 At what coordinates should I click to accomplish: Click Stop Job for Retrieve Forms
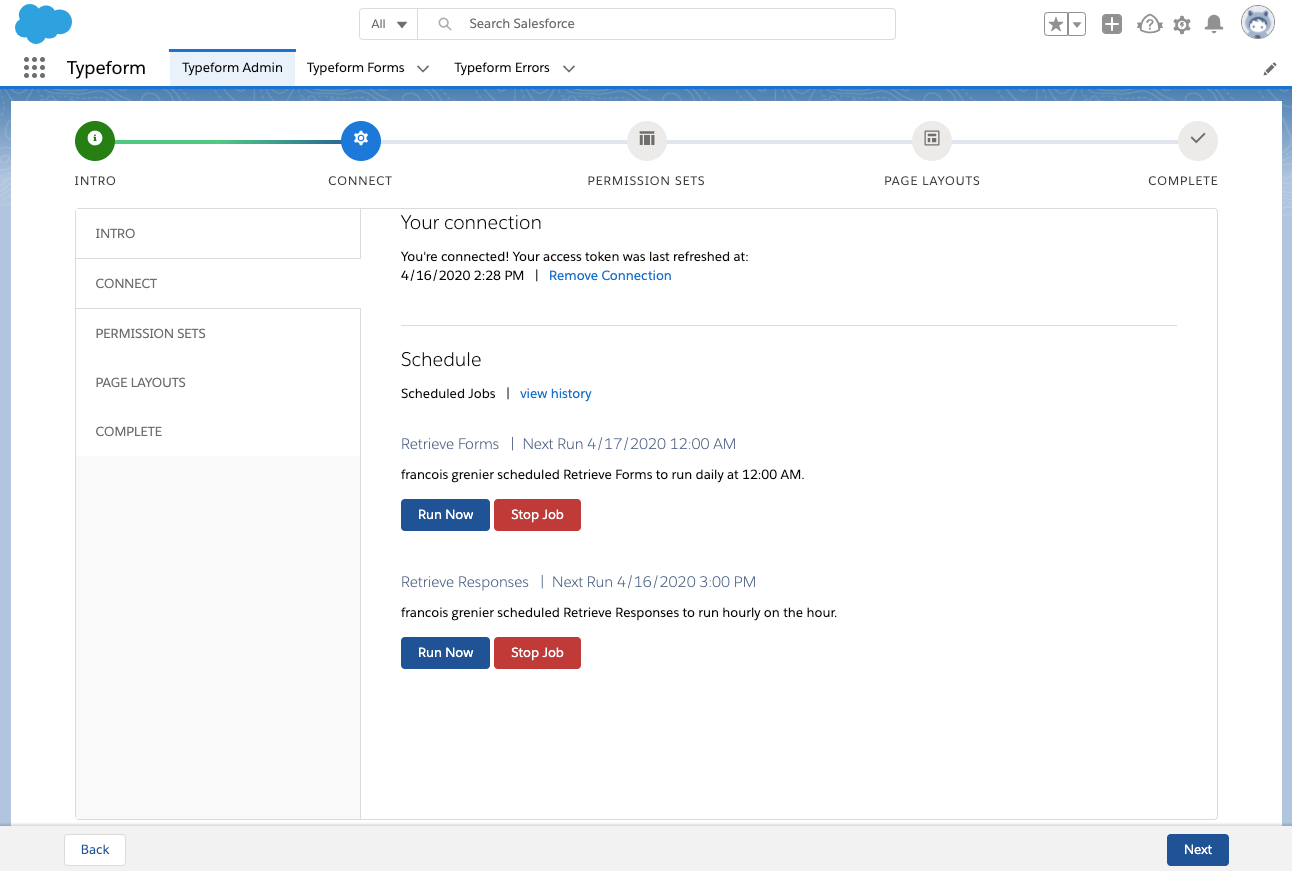[537, 514]
